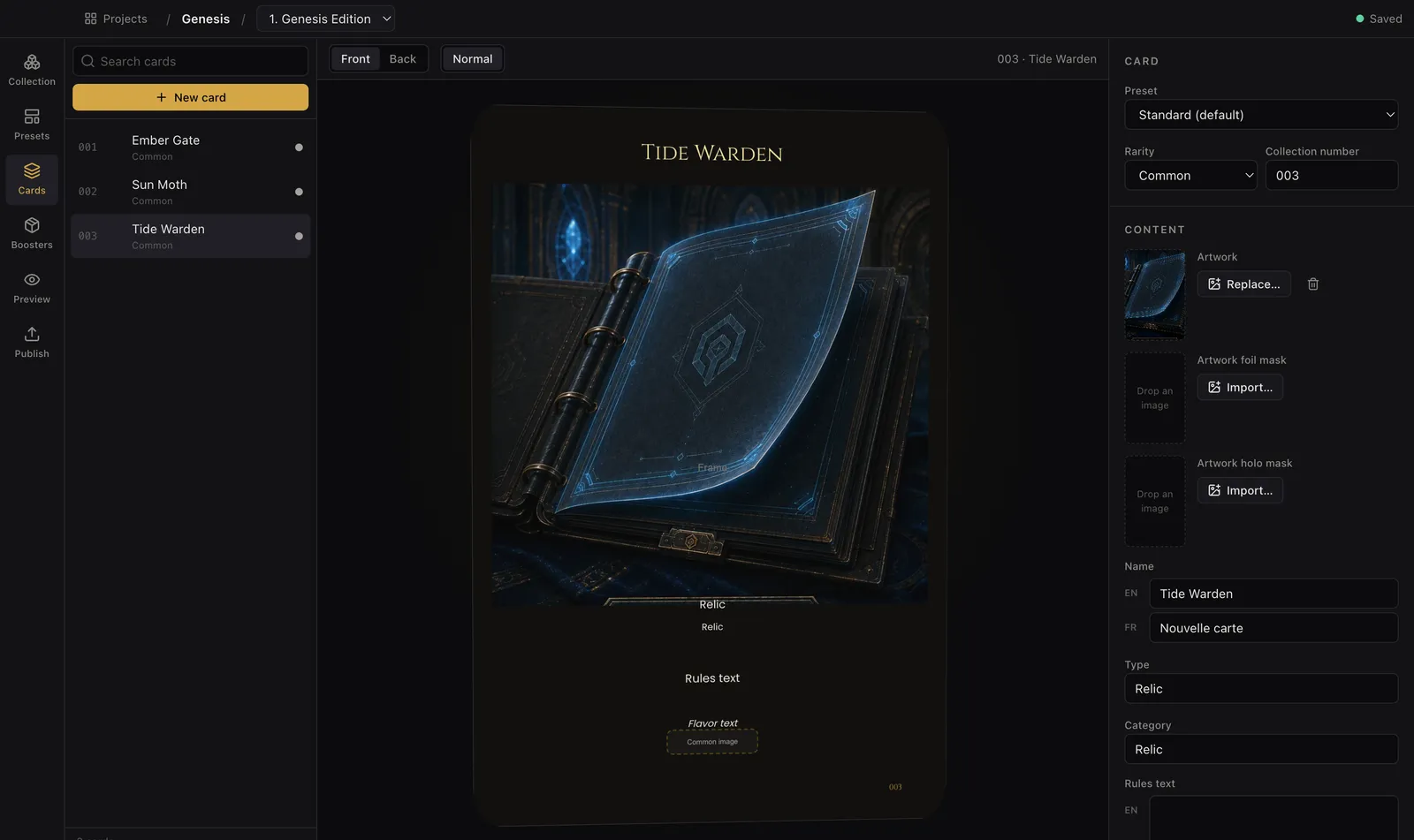Click the Type field containing Relic

point(1261,689)
